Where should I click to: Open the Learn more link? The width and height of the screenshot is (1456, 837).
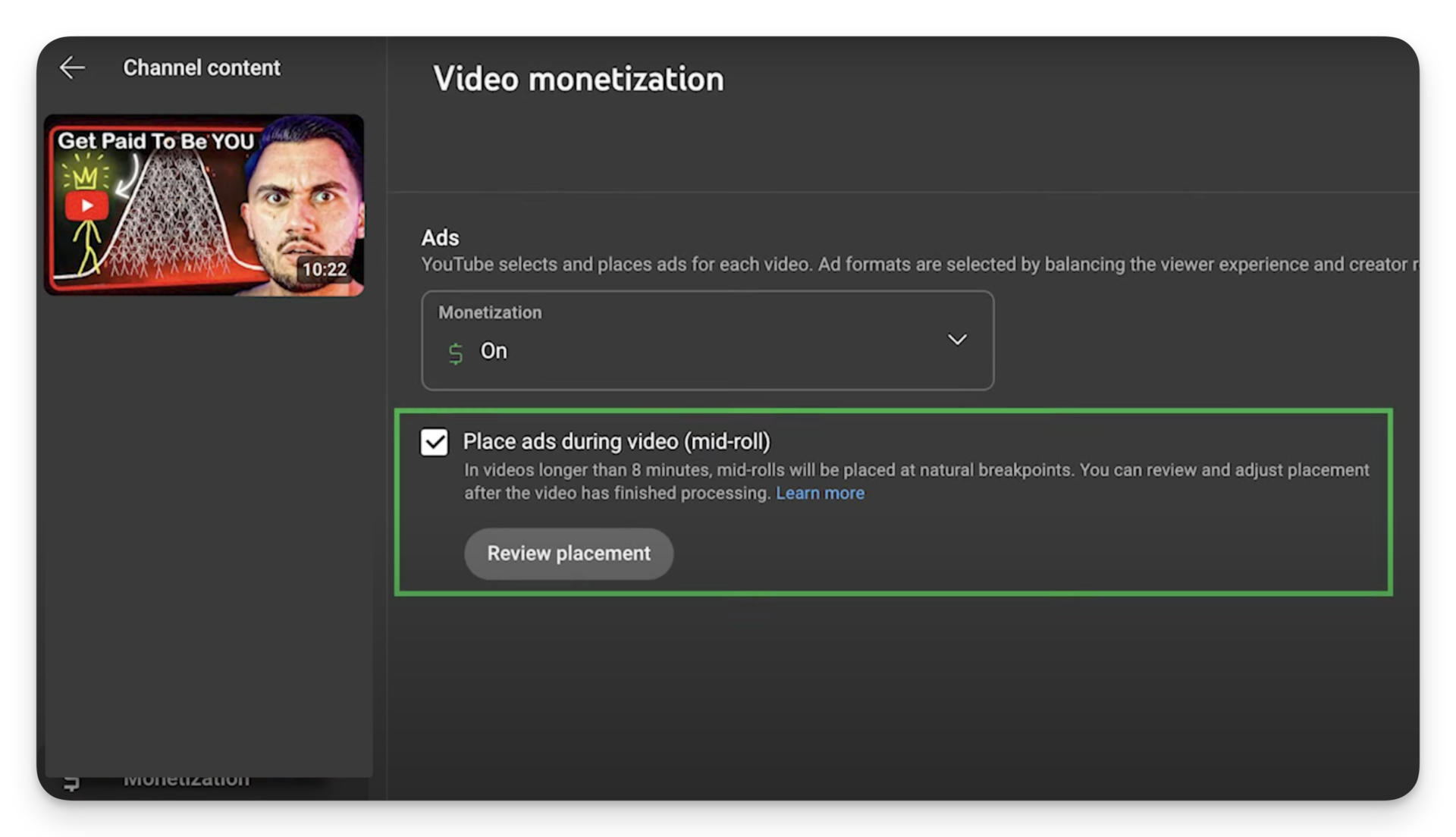(x=819, y=493)
